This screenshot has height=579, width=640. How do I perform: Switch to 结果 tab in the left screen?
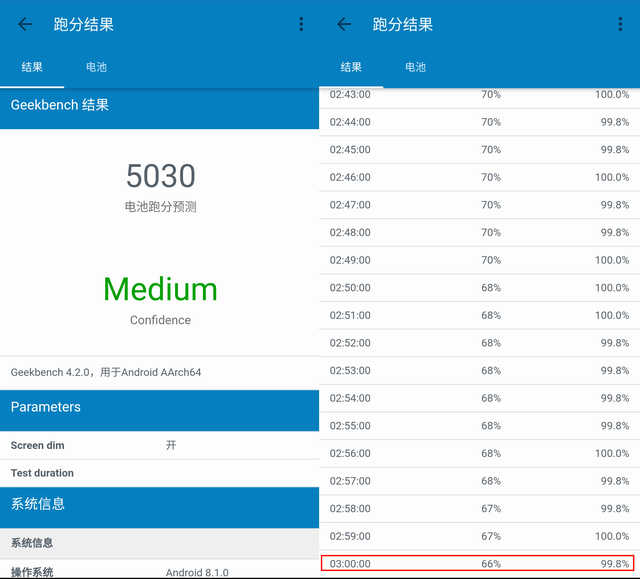(32, 67)
